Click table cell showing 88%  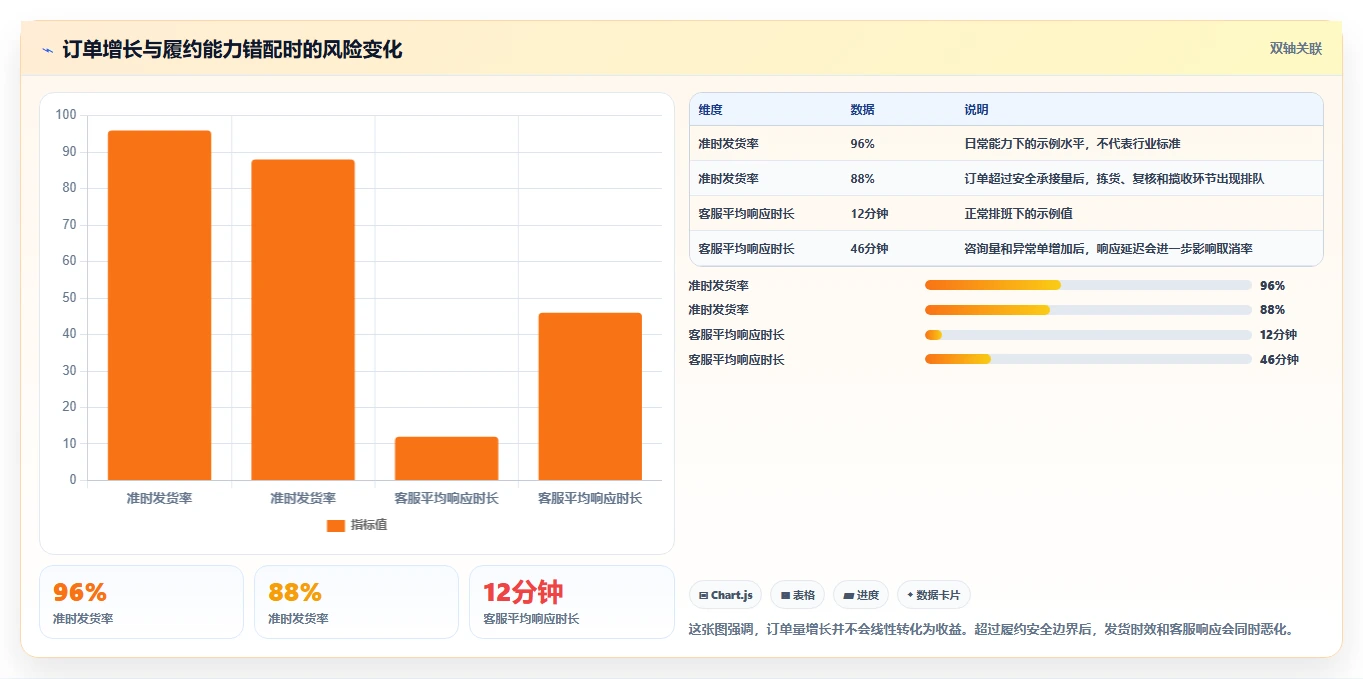tap(862, 179)
